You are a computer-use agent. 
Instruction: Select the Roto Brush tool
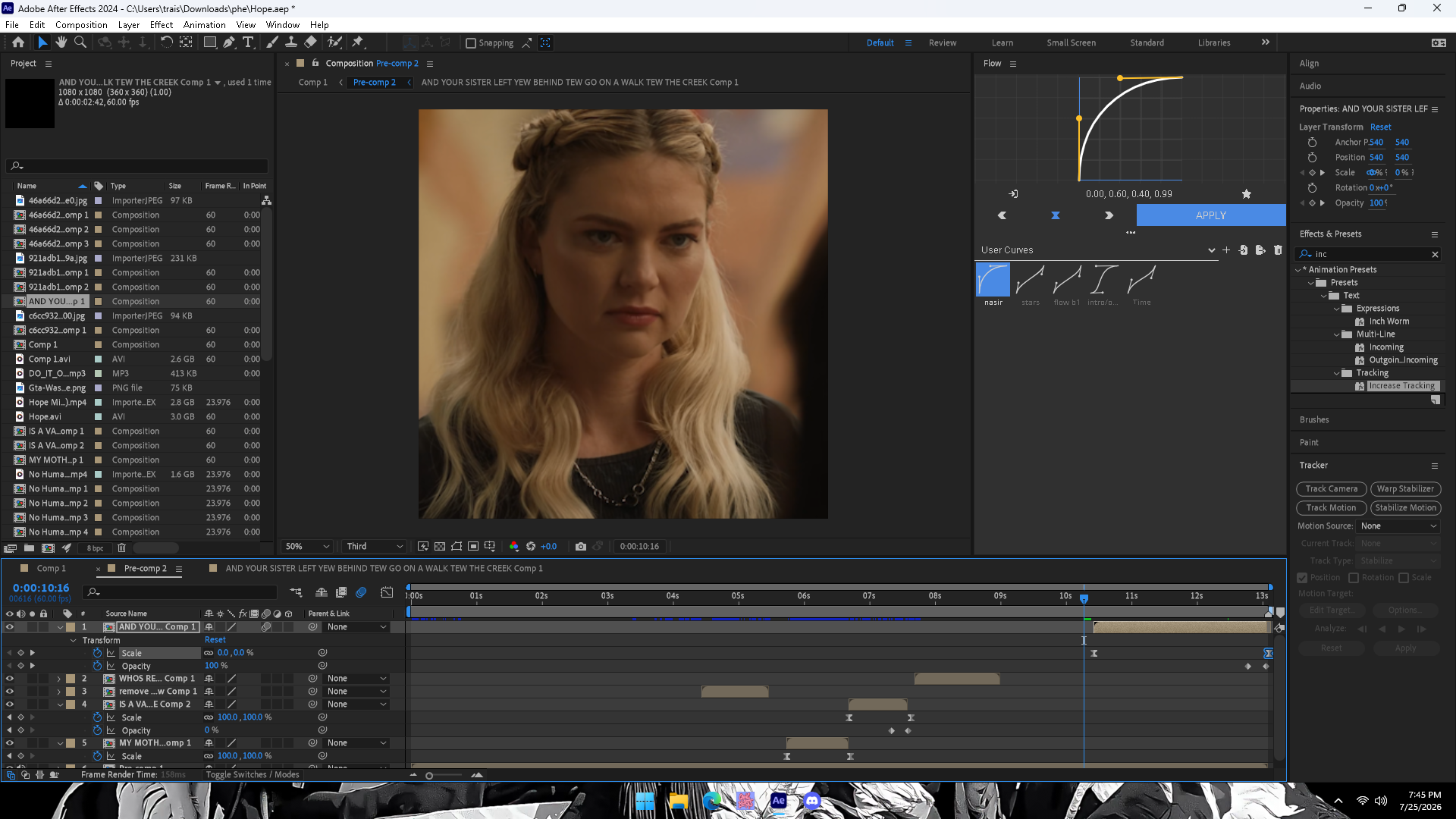click(334, 42)
